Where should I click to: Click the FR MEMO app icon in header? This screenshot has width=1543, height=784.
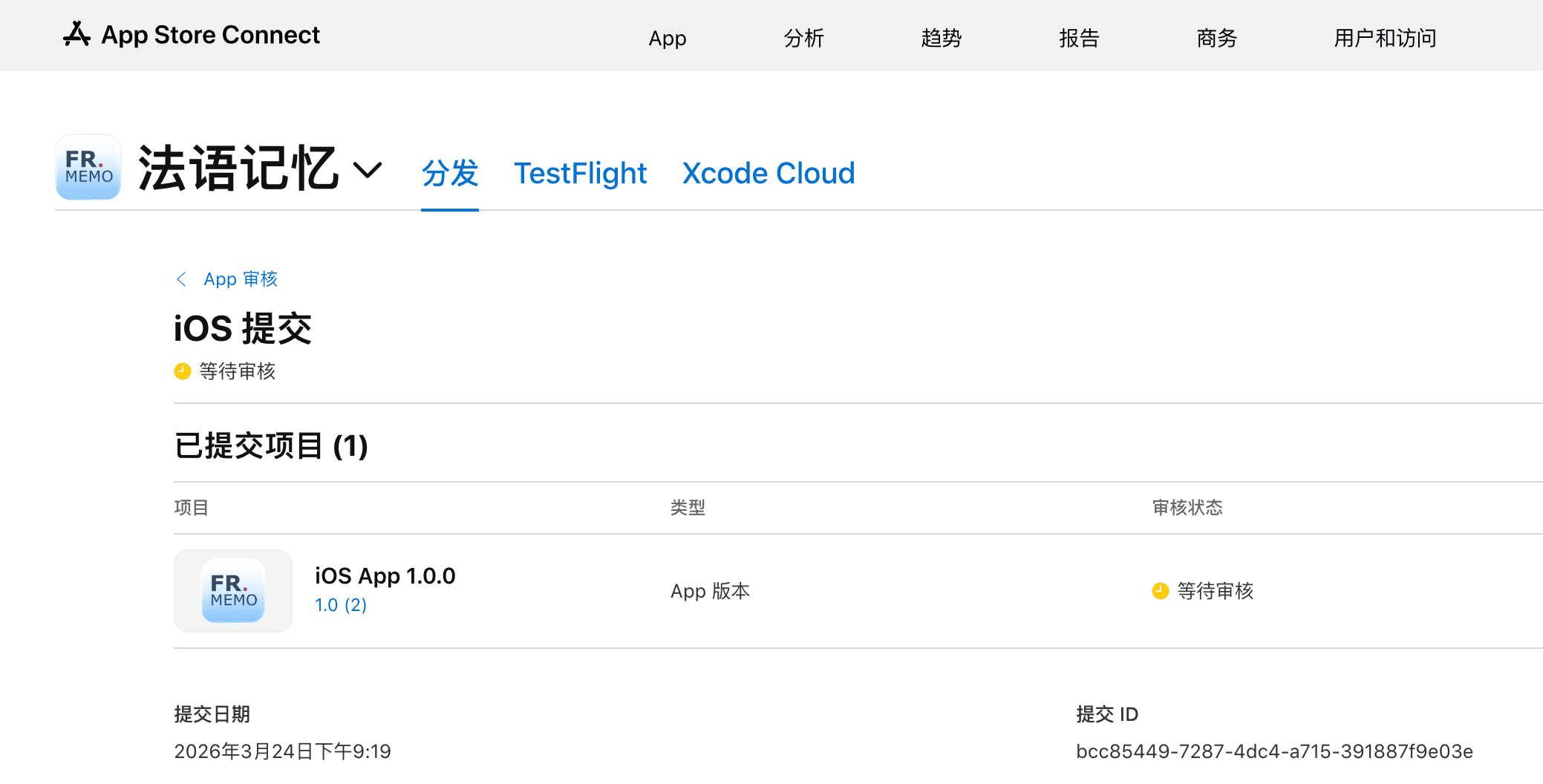[x=88, y=168]
